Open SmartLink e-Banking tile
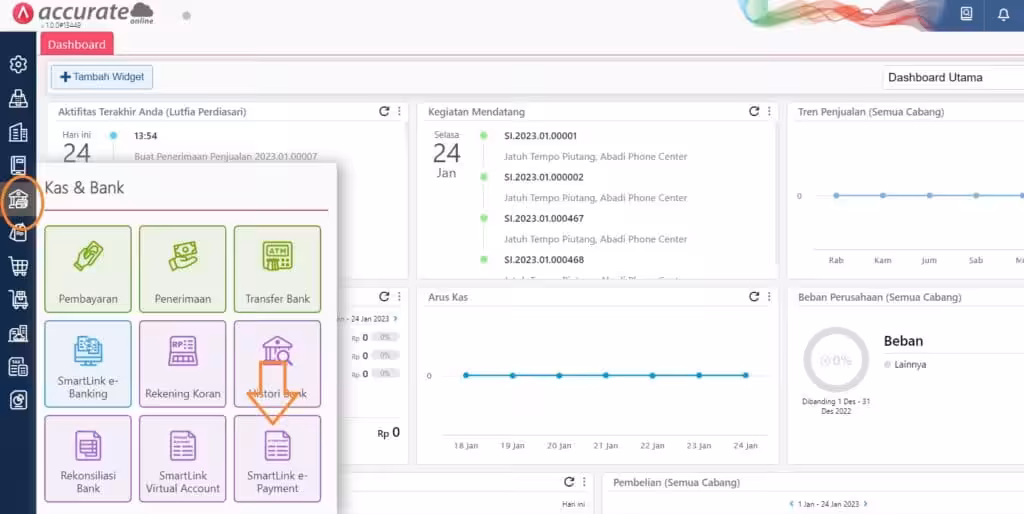 88,364
